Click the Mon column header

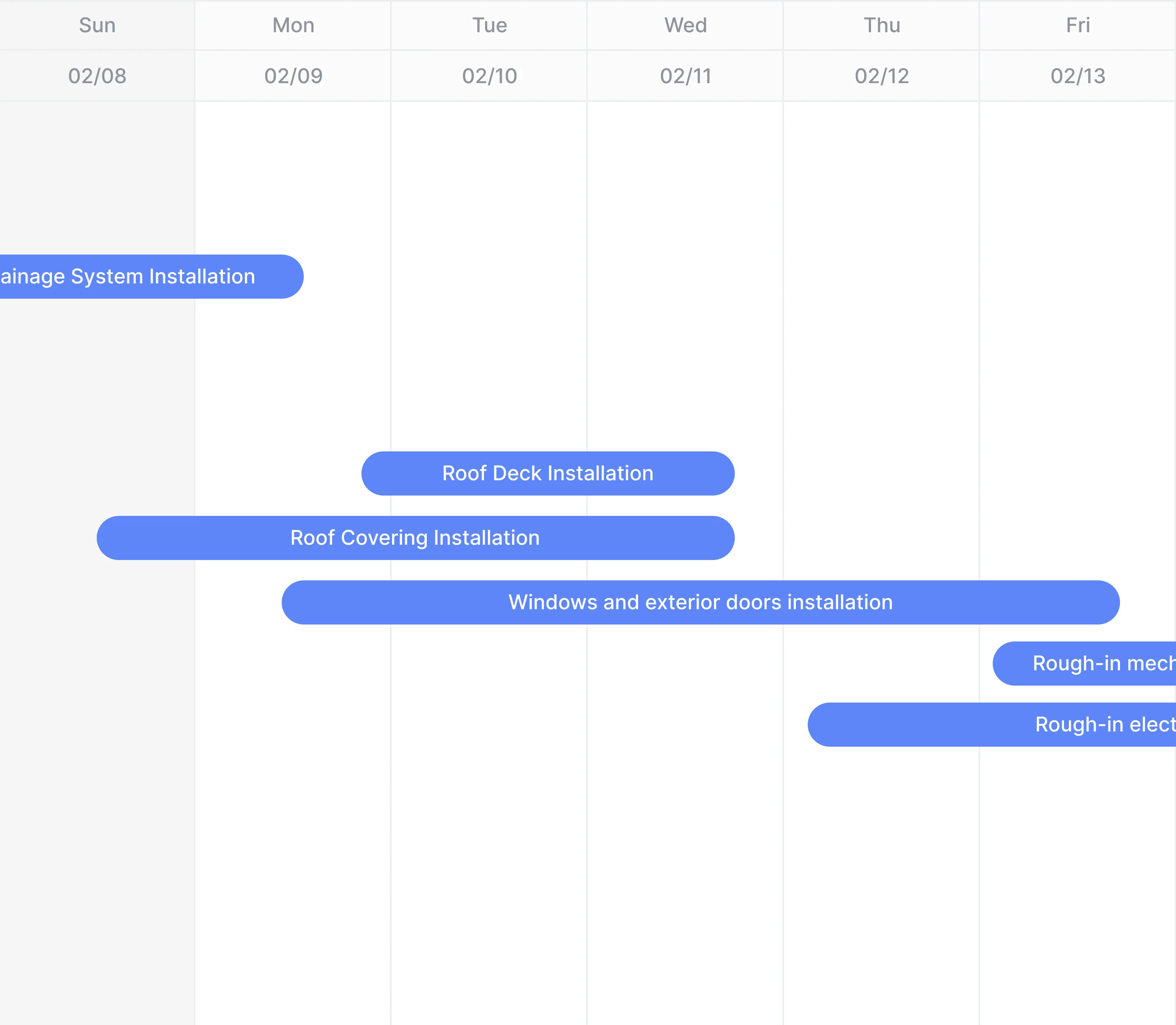coord(294,25)
